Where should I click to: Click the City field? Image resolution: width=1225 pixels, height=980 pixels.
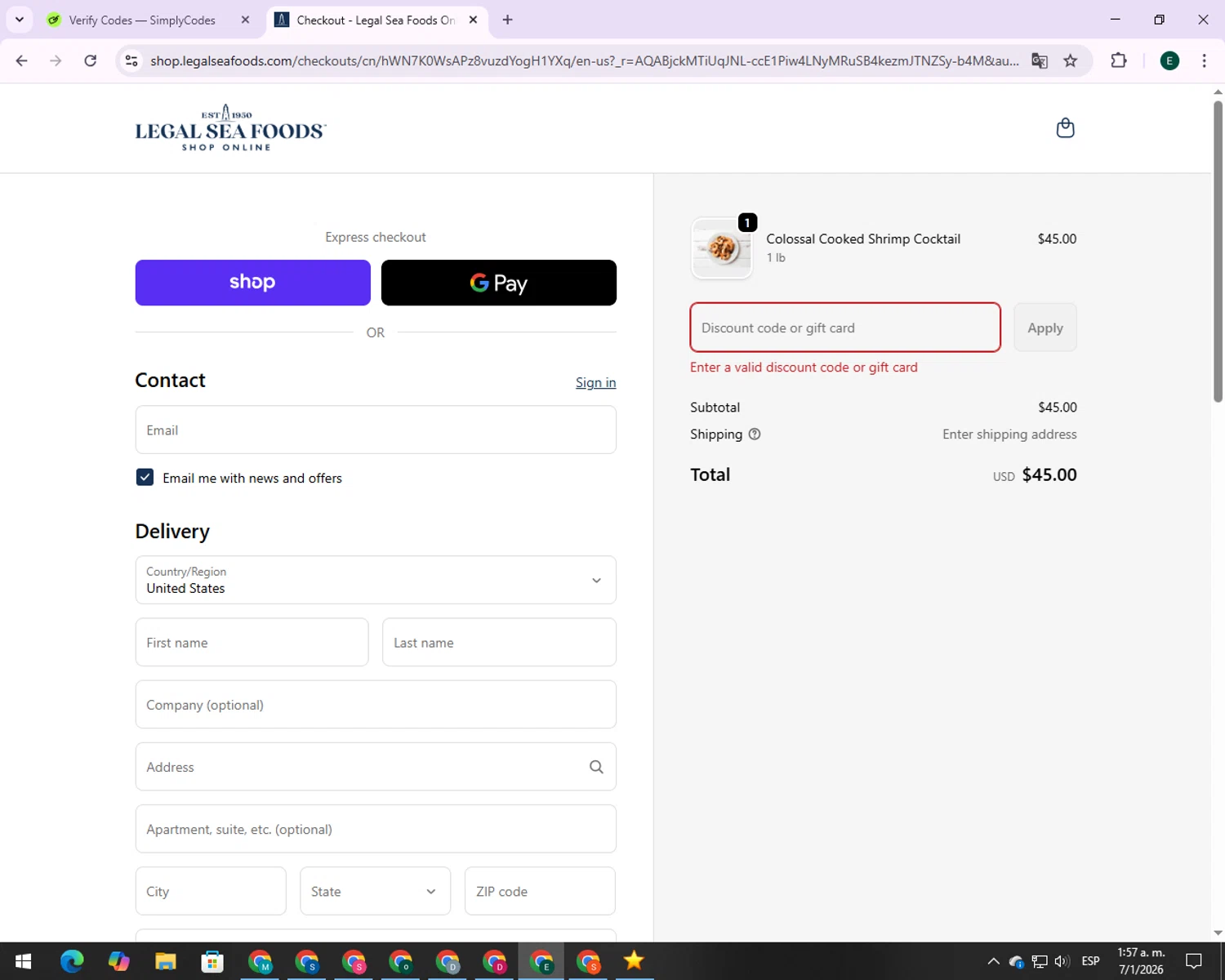point(211,891)
